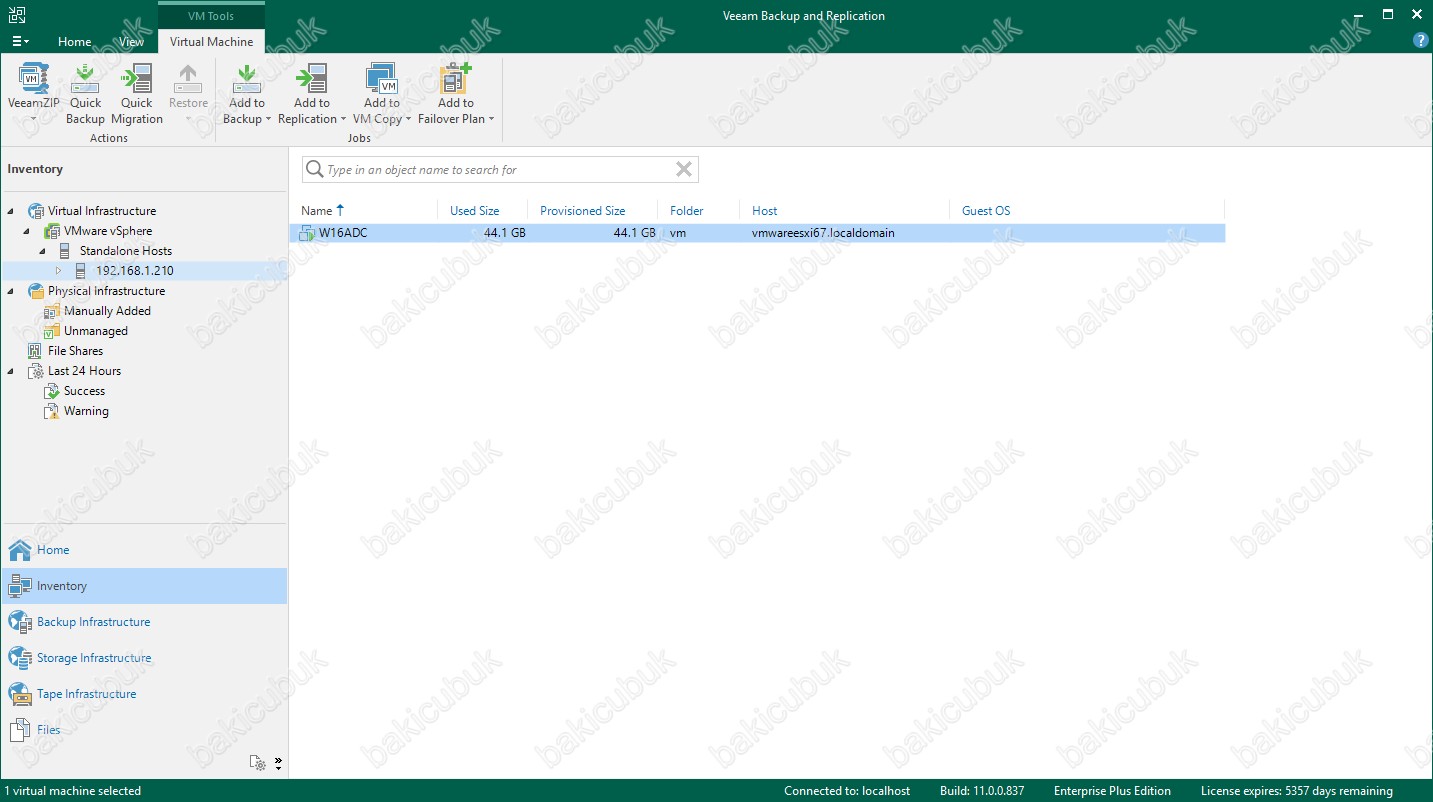The height and width of the screenshot is (802, 1433).
Task: Select the Virtual Machine ribbon tab
Action: pyautogui.click(x=211, y=42)
